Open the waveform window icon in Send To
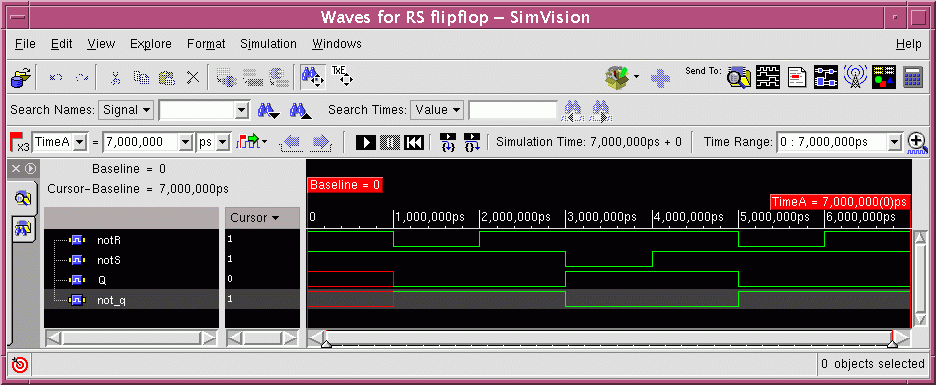 pos(768,77)
